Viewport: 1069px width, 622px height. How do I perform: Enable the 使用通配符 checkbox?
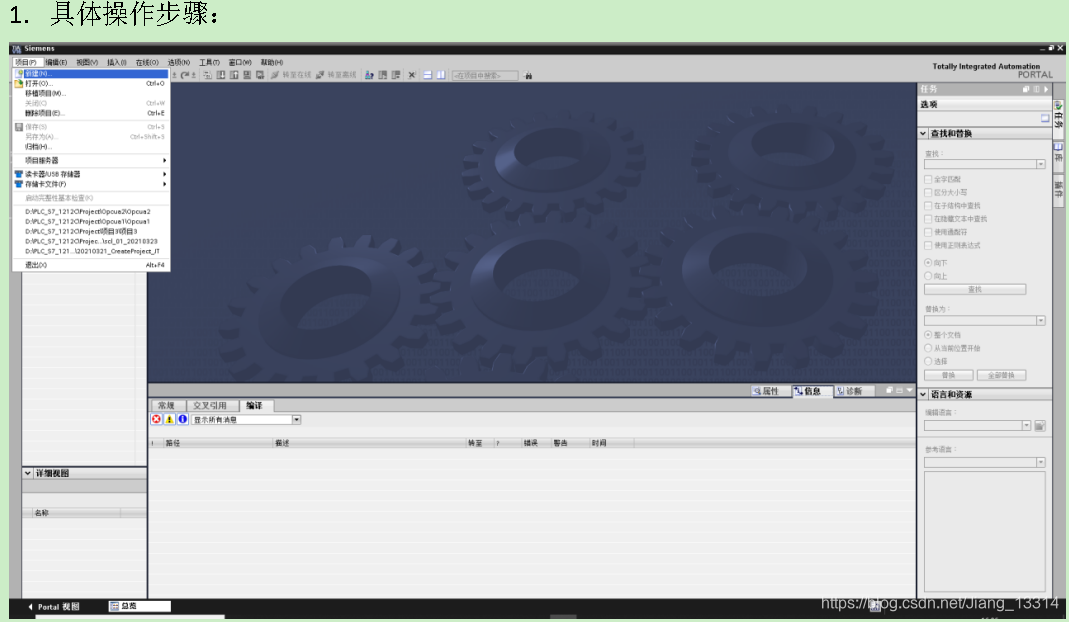click(x=928, y=232)
